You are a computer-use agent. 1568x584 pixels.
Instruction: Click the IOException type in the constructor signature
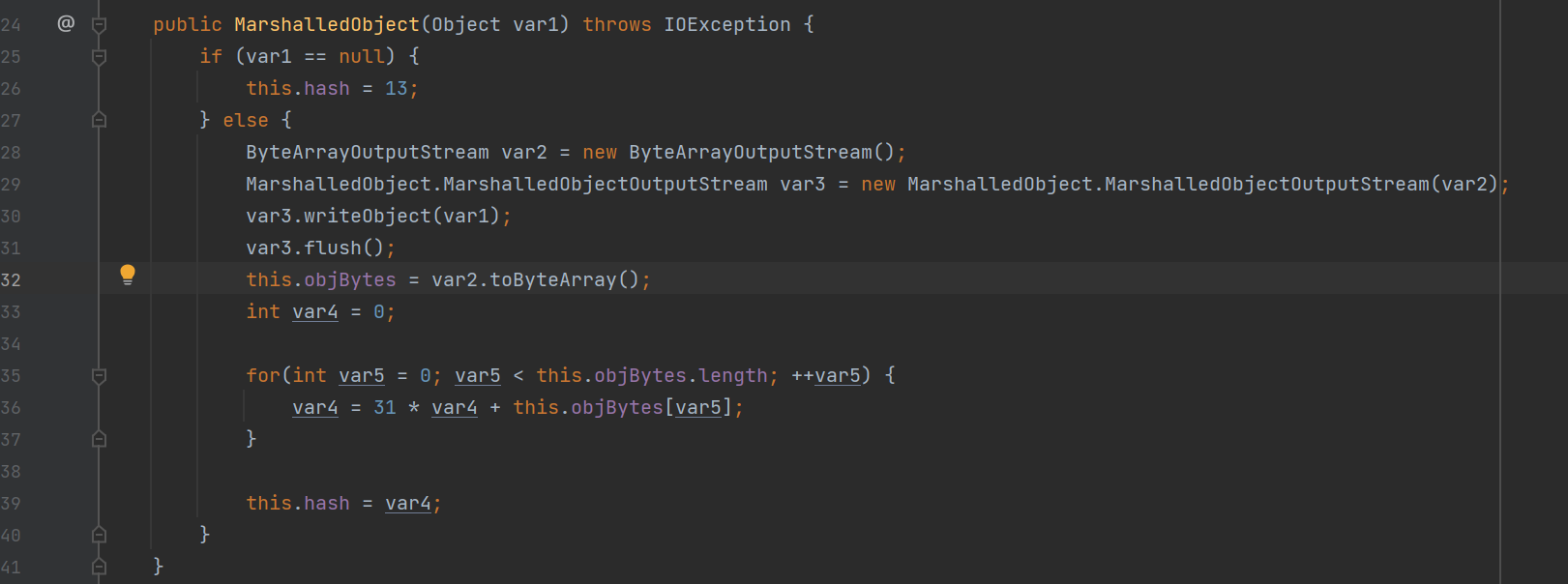coord(726,24)
